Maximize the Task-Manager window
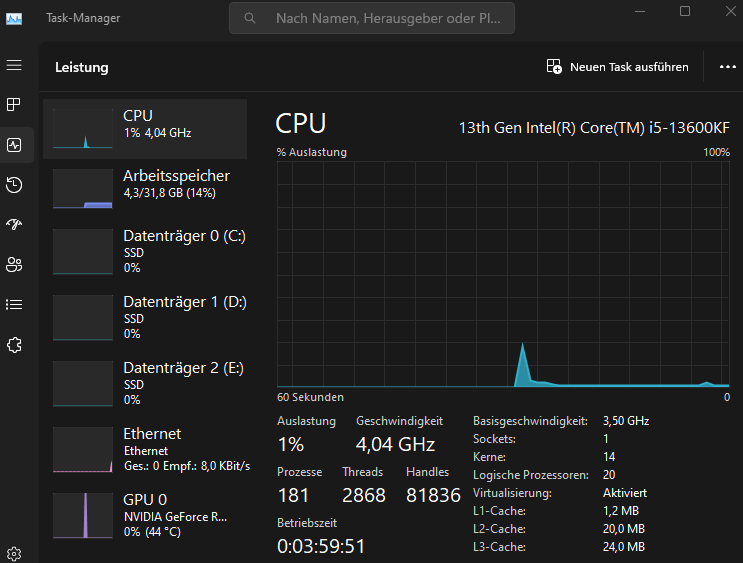The image size is (743, 563). [685, 11]
